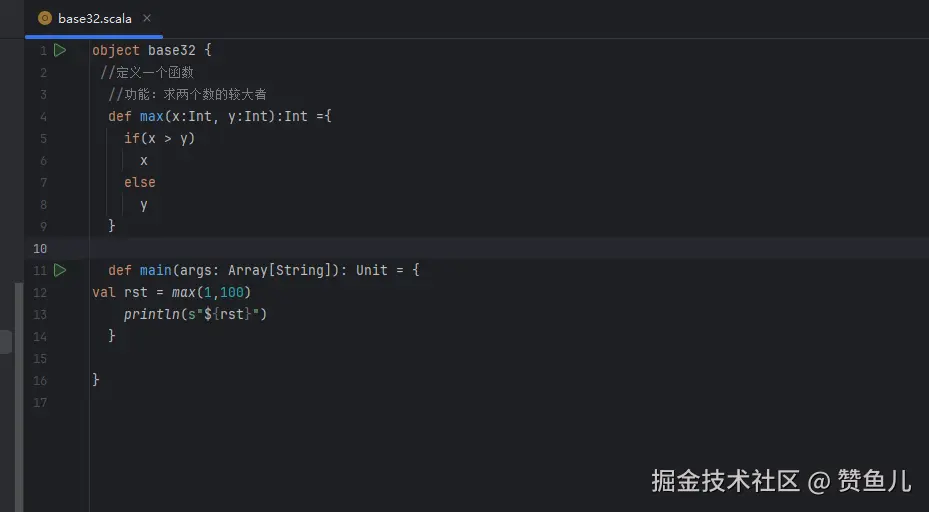Click the if(x > y) condition
The width and height of the screenshot is (929, 512).
click(160, 138)
